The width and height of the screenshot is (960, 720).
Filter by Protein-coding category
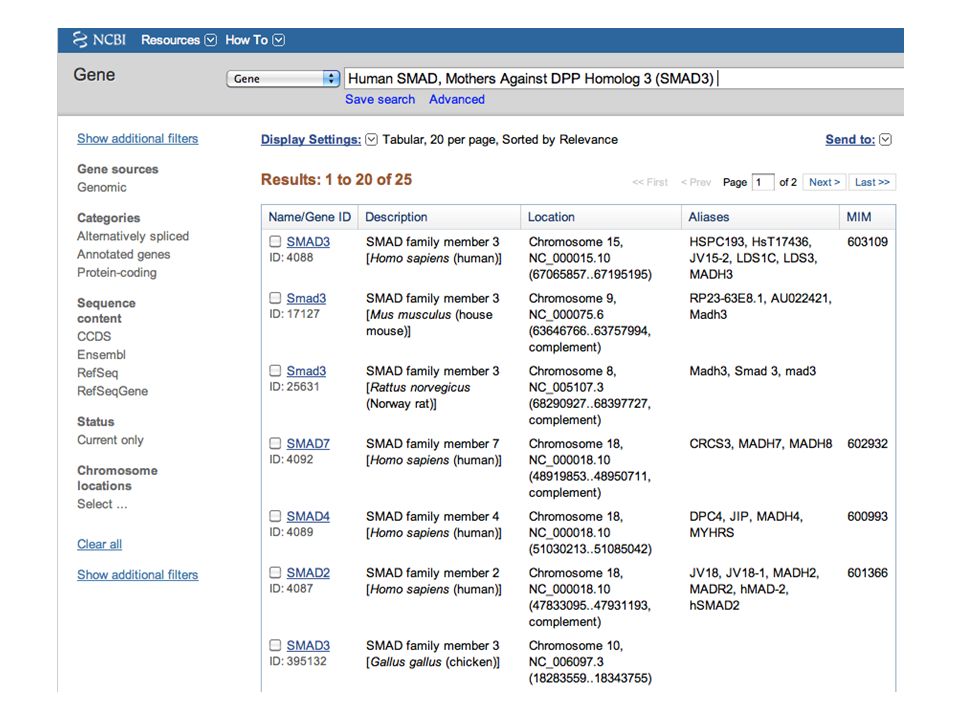[117, 272]
